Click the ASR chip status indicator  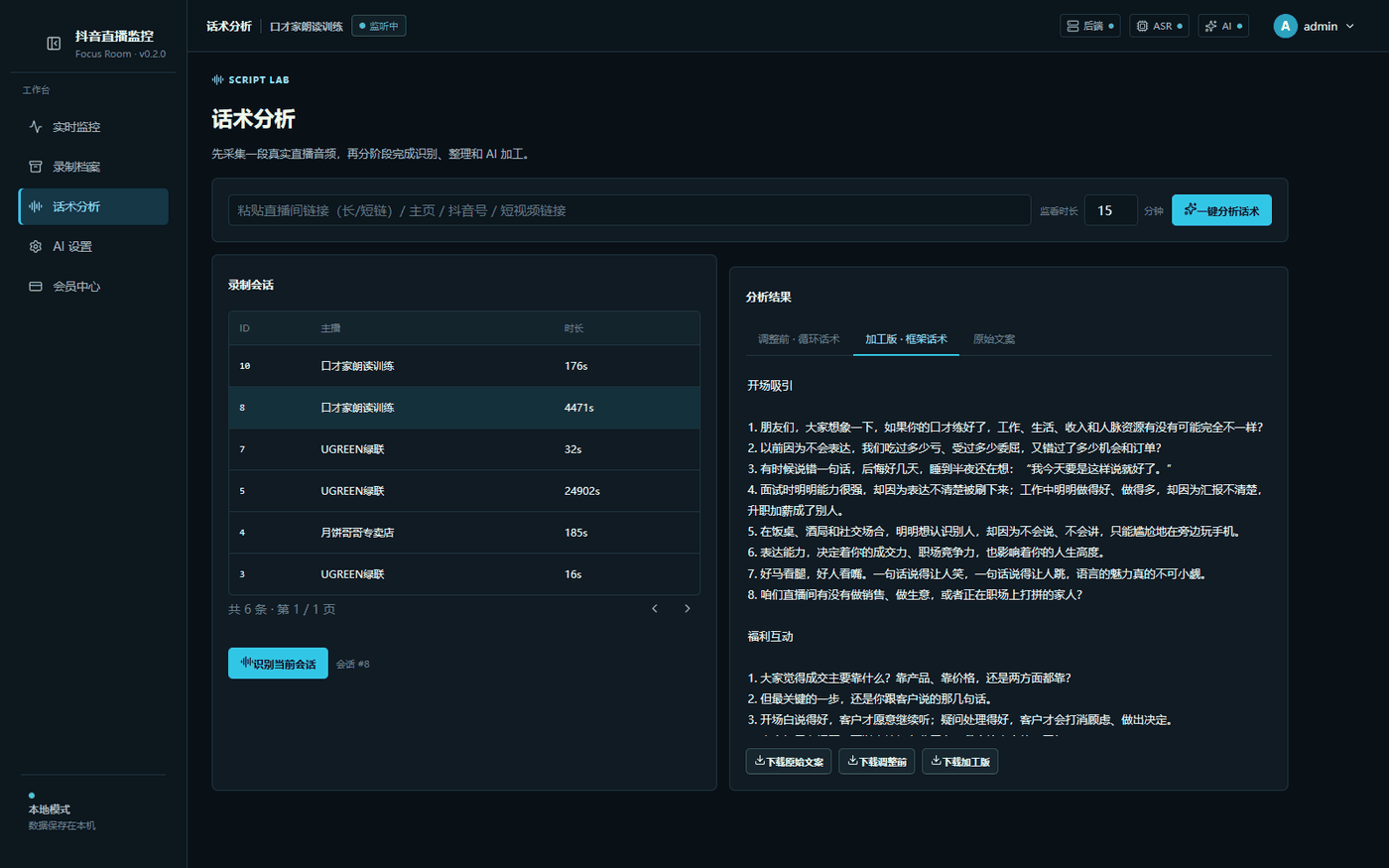pos(1159,26)
